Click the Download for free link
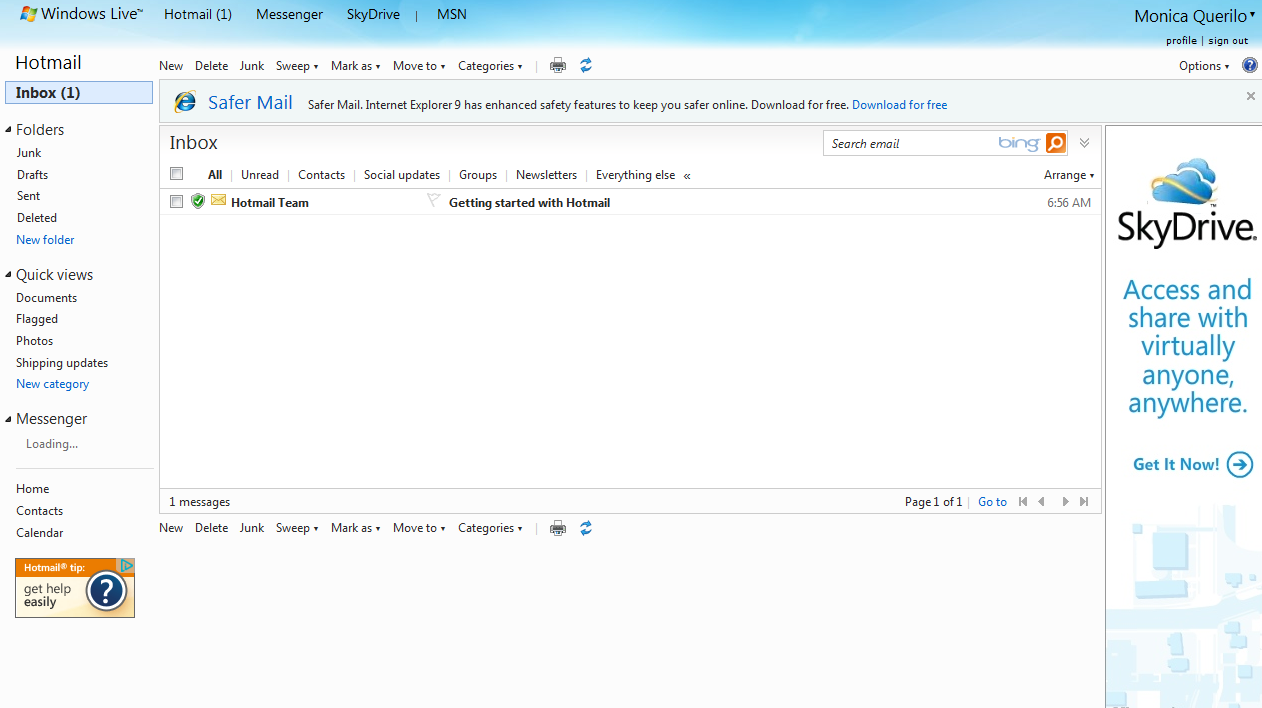The width and height of the screenshot is (1262, 708). coord(899,105)
